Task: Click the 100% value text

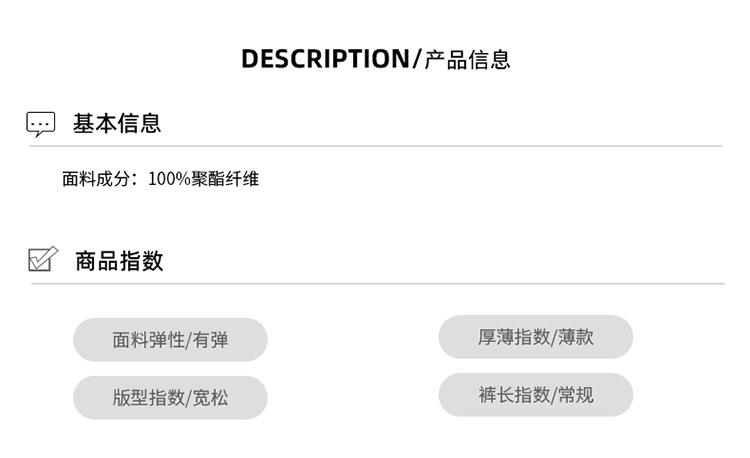Action: coord(169,179)
